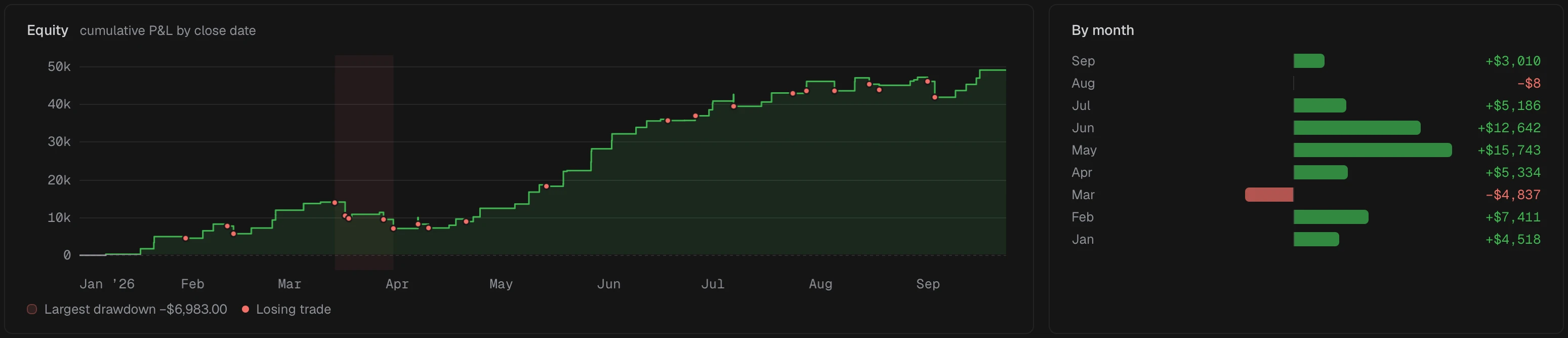Select the -$4,837 March value
The width and height of the screenshot is (1568, 338).
click(x=1513, y=195)
